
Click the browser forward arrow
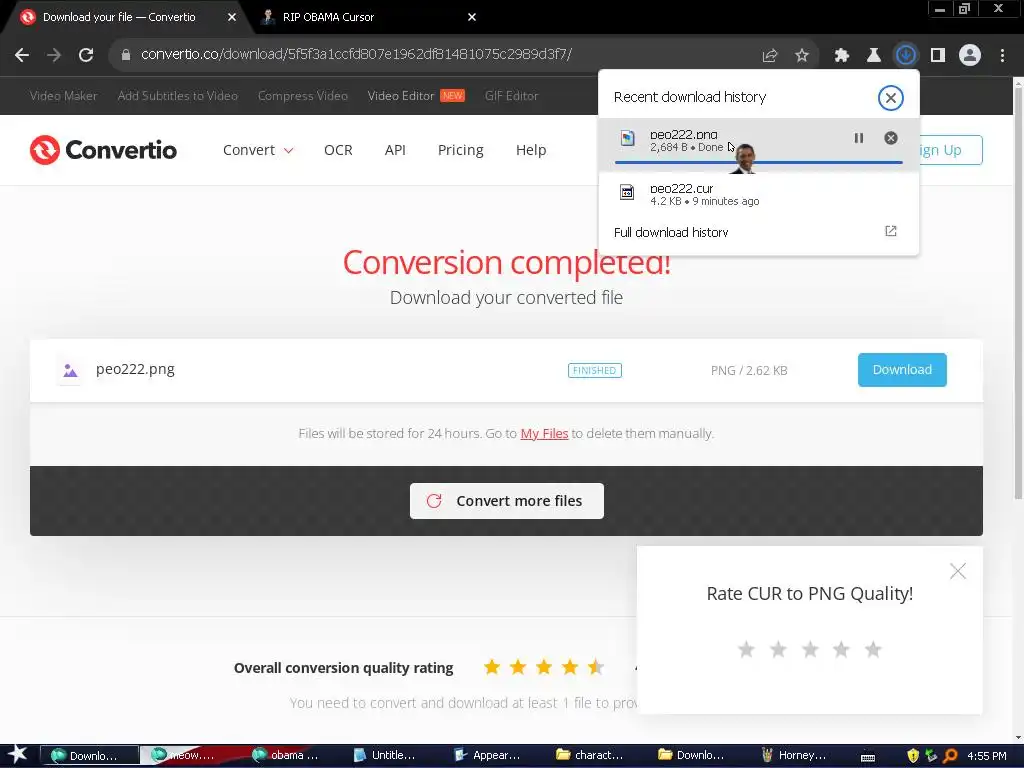coord(54,55)
